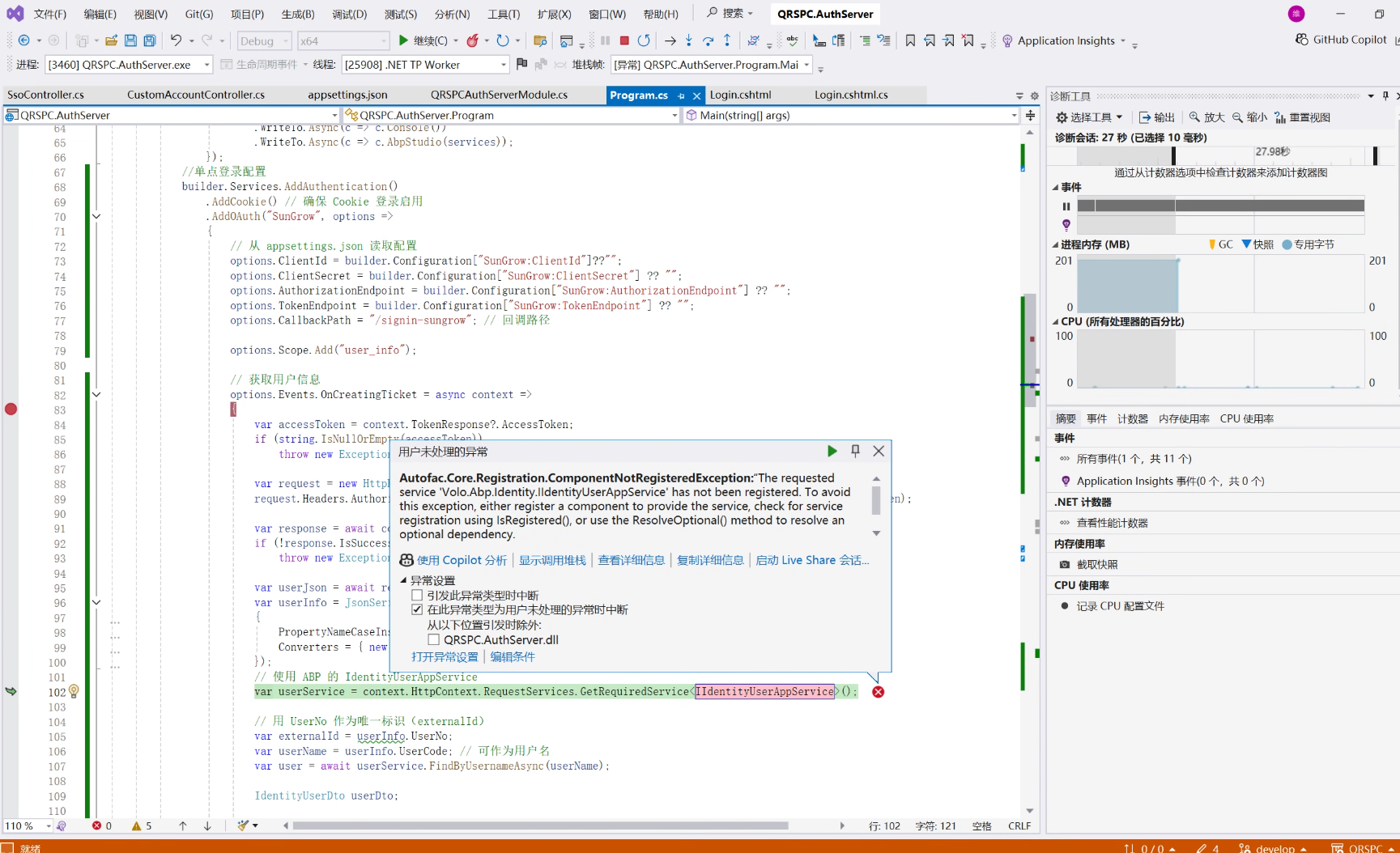
Task: Uncheck break on user-unhandled exception type
Action: [x=418, y=610]
